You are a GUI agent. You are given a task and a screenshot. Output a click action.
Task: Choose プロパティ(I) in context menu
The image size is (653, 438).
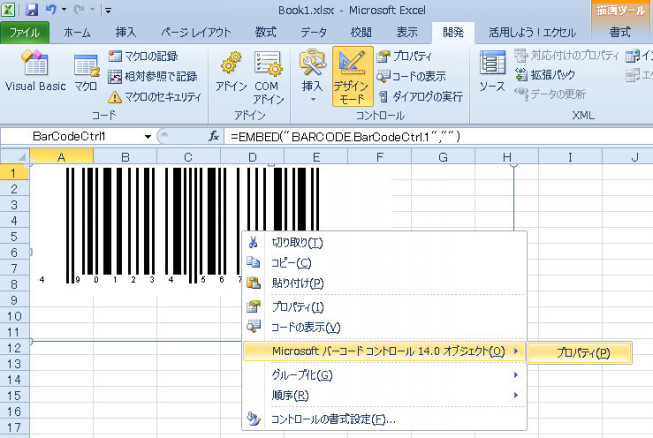(x=384, y=307)
